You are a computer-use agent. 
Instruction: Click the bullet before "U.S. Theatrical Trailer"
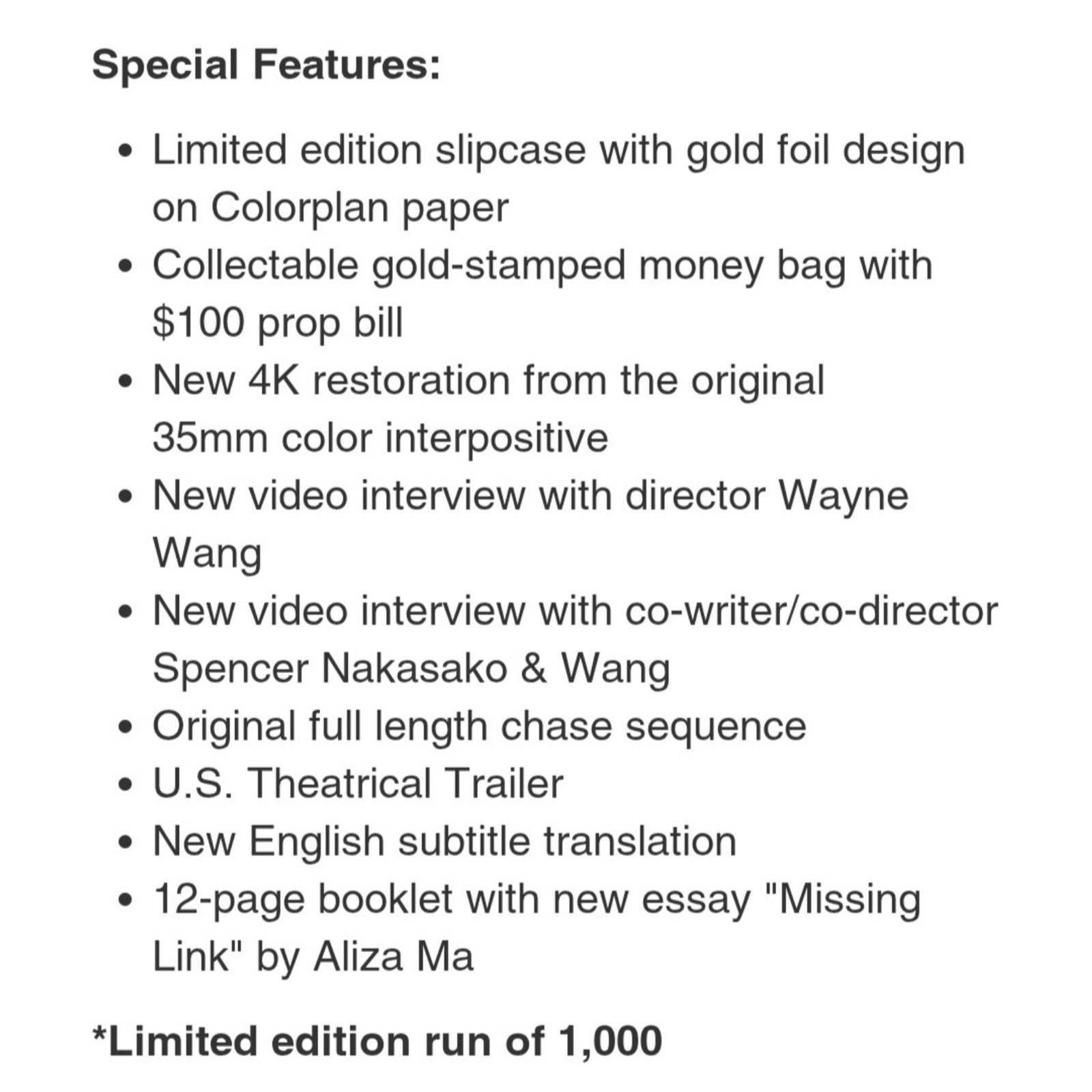coord(125,784)
